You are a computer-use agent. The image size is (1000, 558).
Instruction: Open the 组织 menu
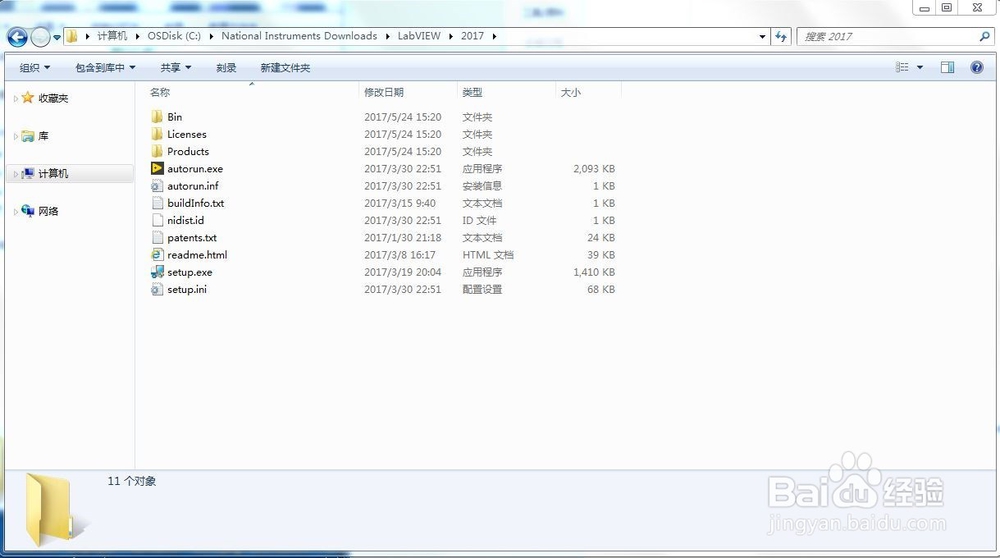(x=34, y=68)
